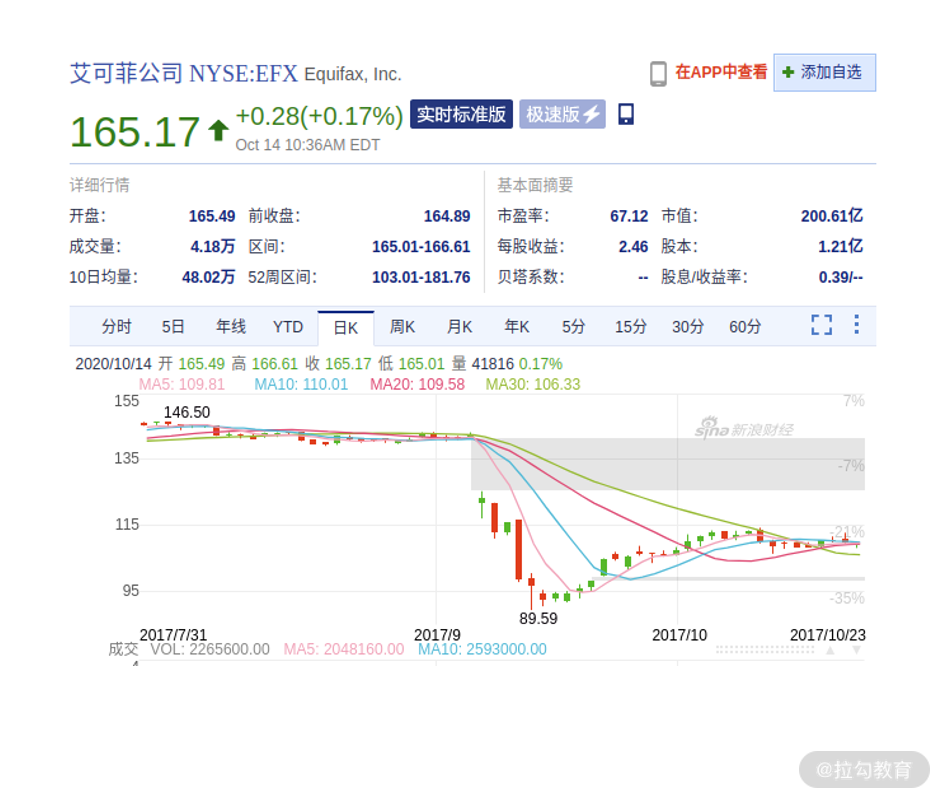Click the volume MA10: 2593000.00 label
This screenshot has height=800, width=944.
(x=482, y=649)
